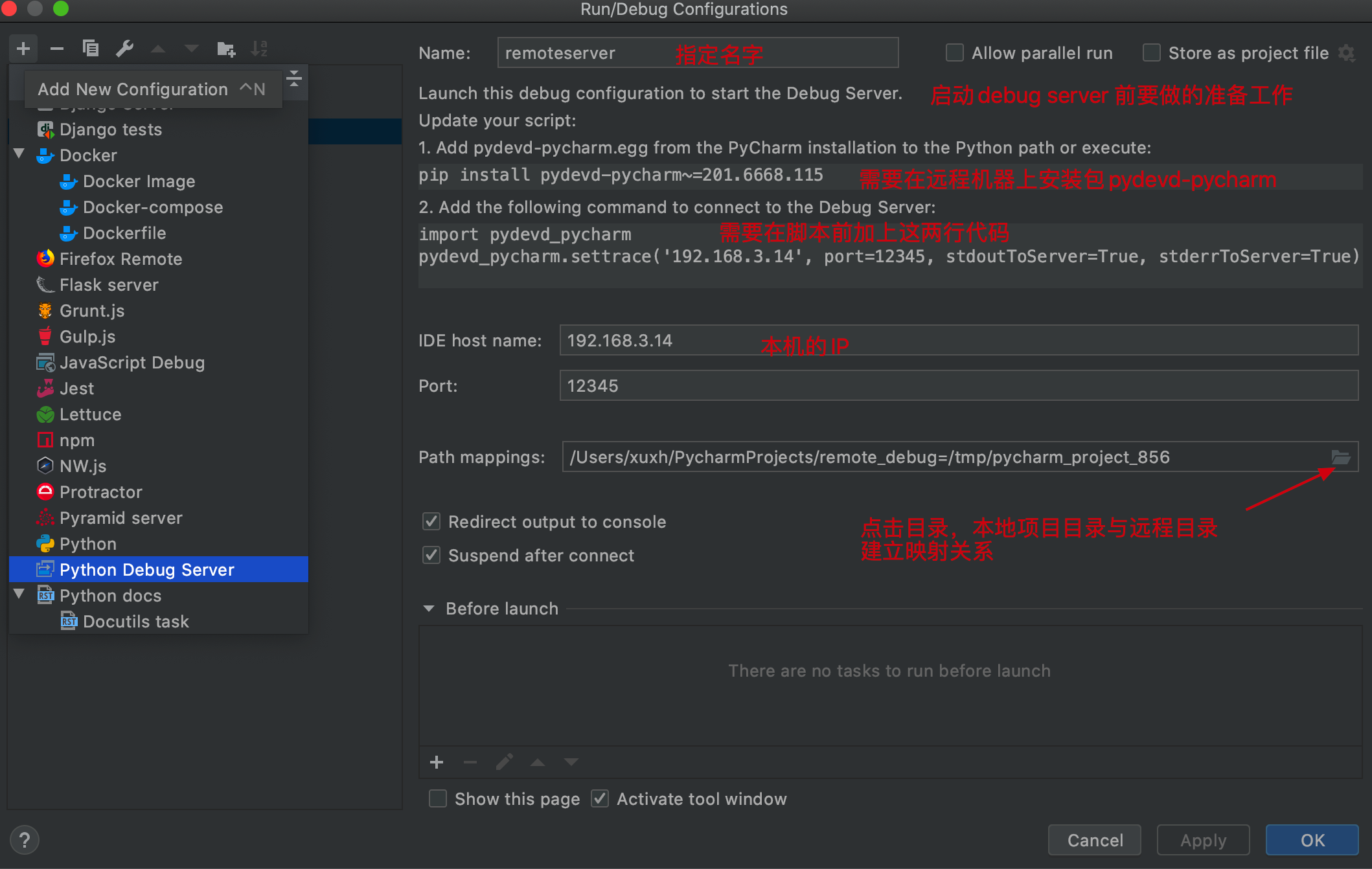1372x869 pixels.
Task: Click the Remove Configuration minus icon
Action: point(57,49)
